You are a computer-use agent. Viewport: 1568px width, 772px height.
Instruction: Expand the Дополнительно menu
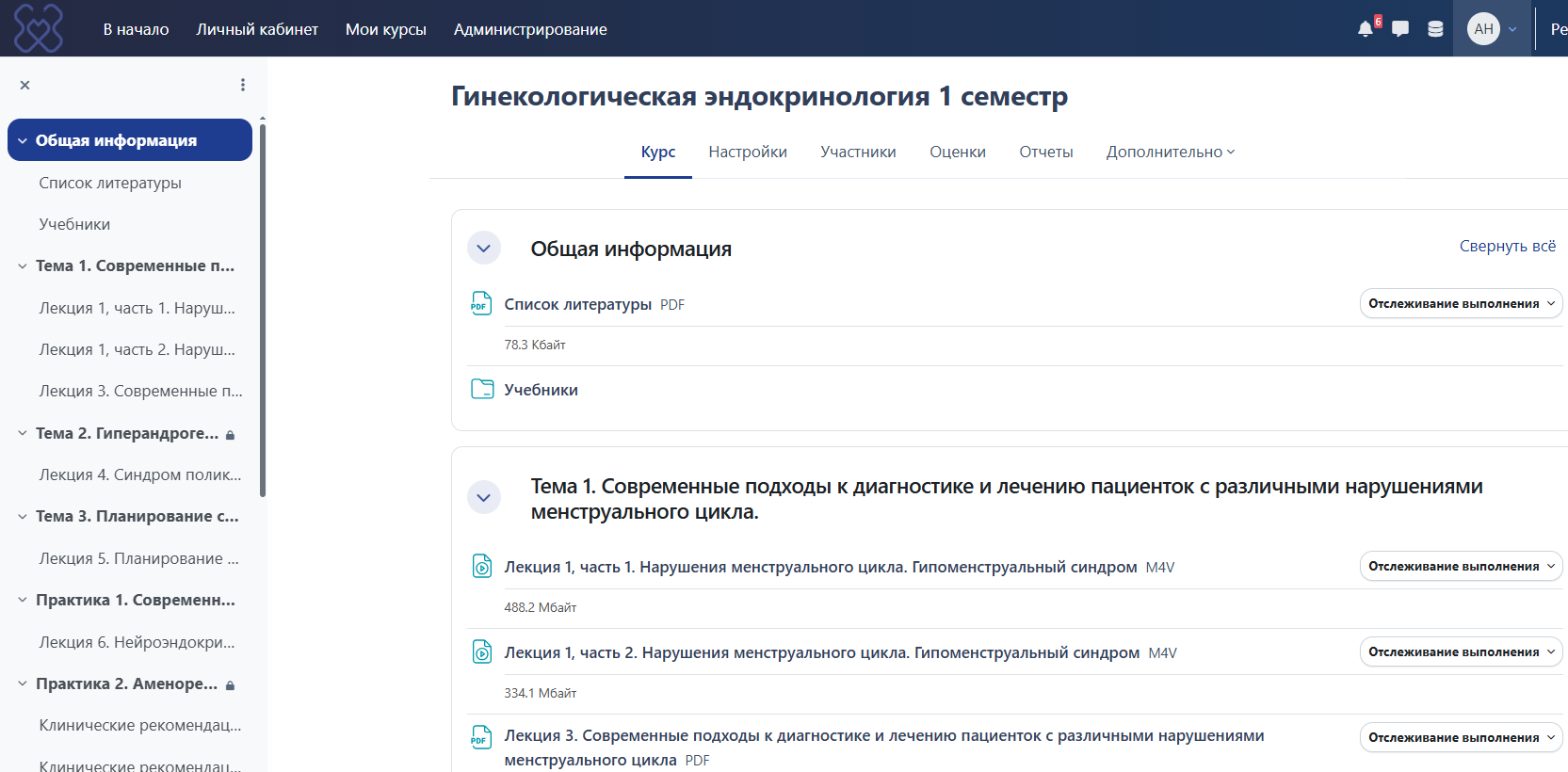point(1171,152)
